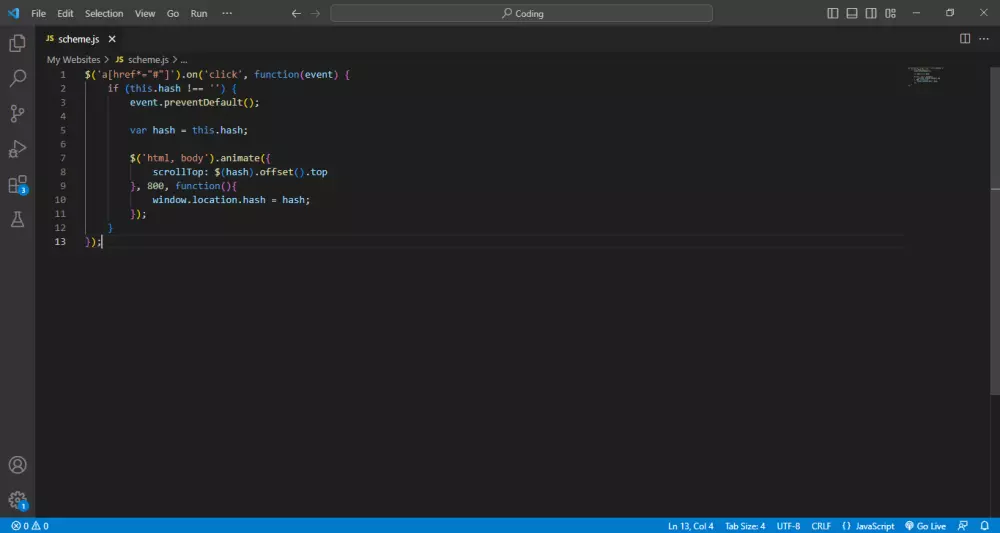1000x533 pixels.
Task: Click 'click' string on line 1
Action: point(223,75)
